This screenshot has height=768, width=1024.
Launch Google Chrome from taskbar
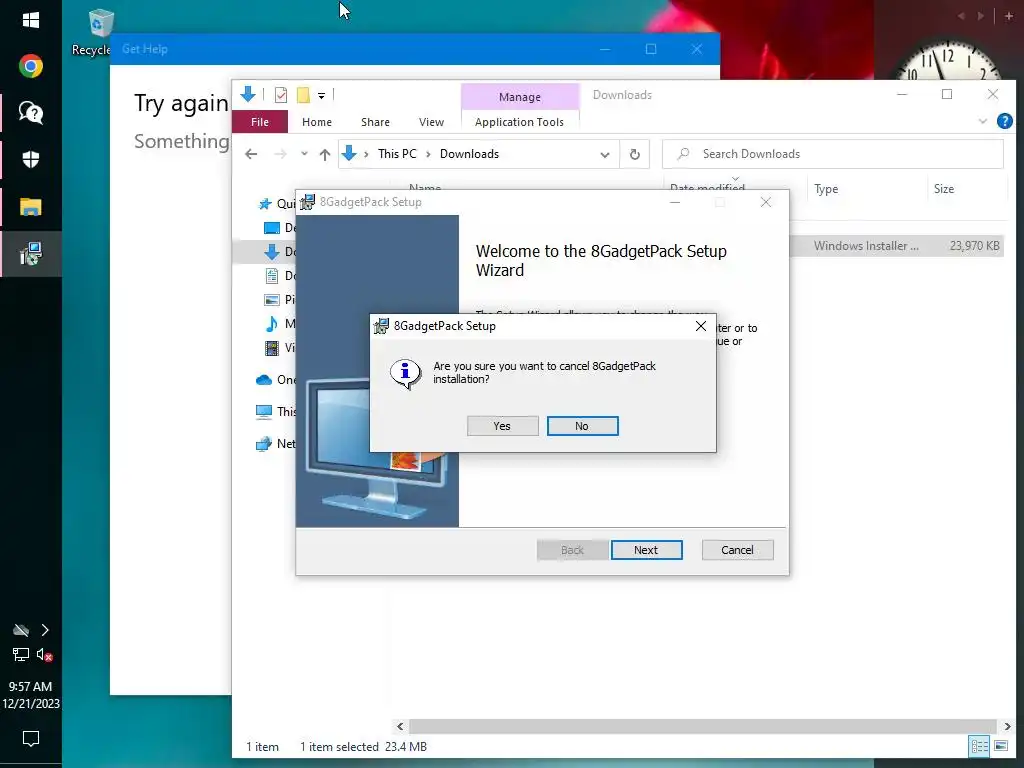(31, 67)
